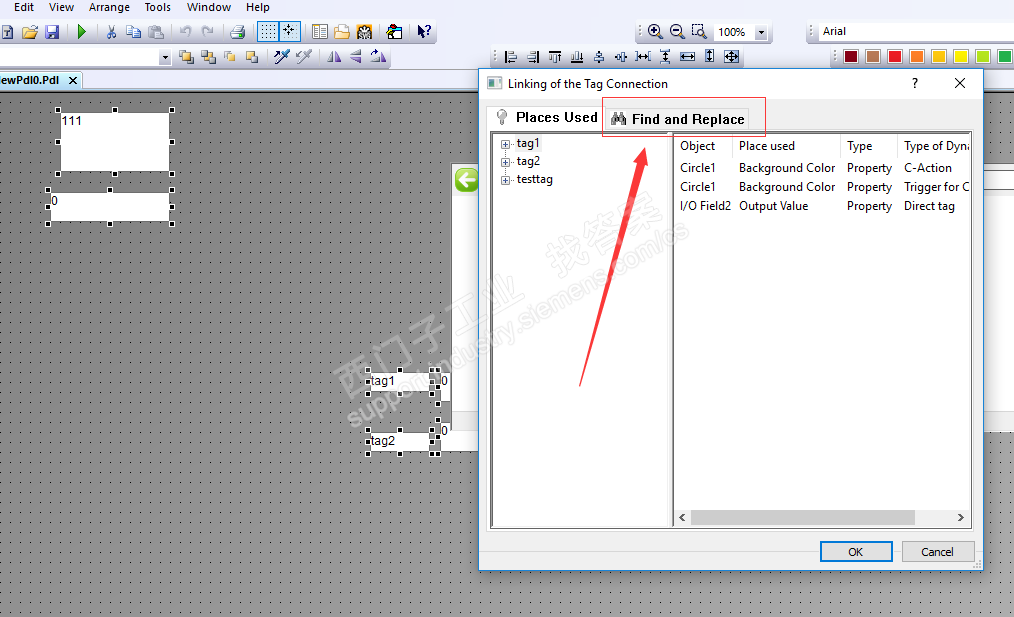Open the Window menu
The height and width of the screenshot is (617, 1014).
tap(209, 7)
